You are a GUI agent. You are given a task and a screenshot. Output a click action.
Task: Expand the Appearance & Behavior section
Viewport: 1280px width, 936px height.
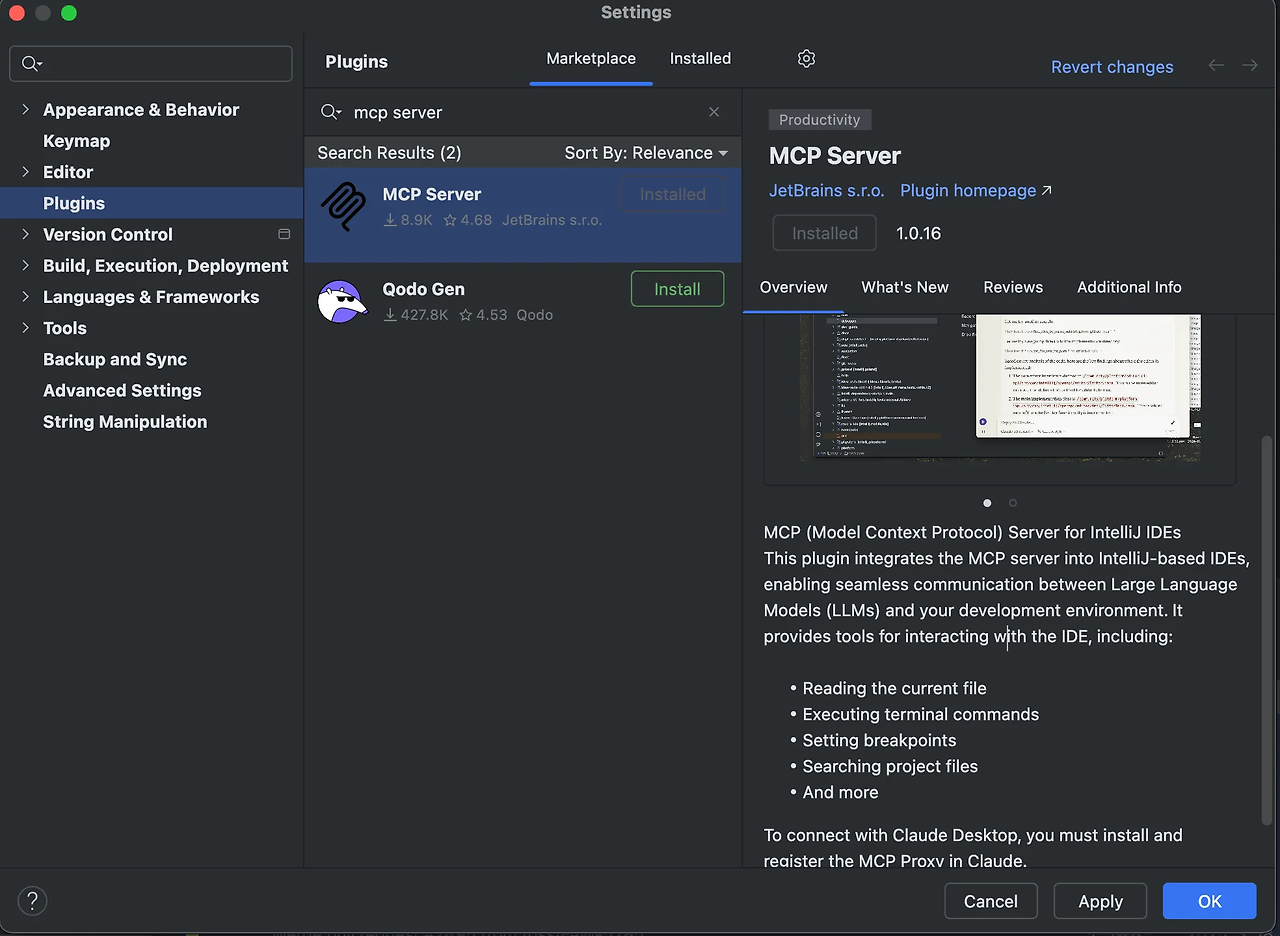24,109
